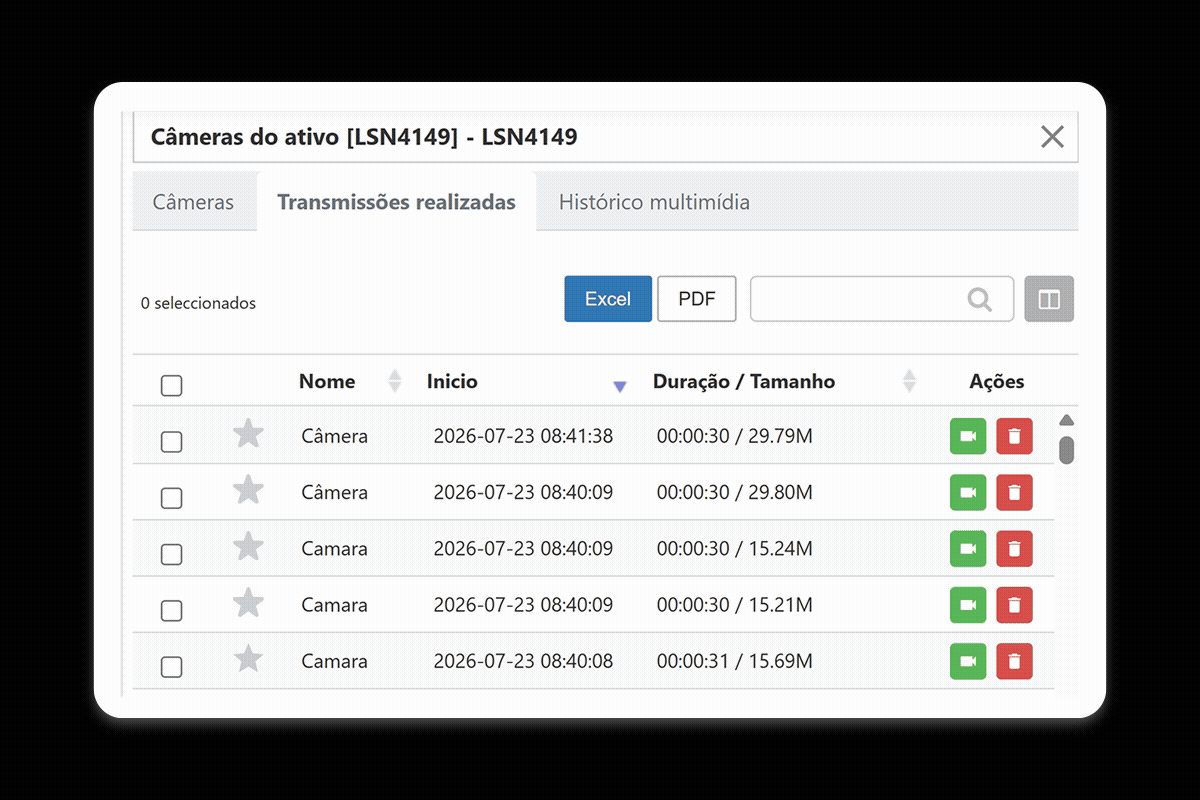Click the 00:00:30 / 15.21M cell
Viewport: 1200px width, 800px height.
click(x=735, y=605)
